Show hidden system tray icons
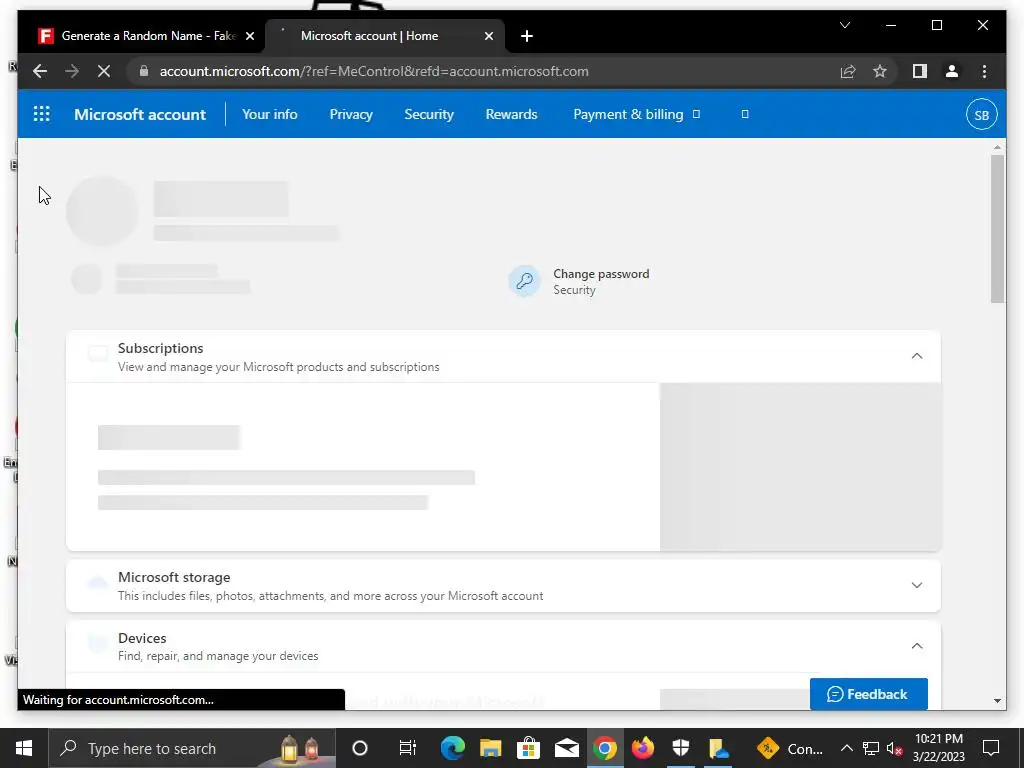The height and width of the screenshot is (768, 1024). point(846,748)
